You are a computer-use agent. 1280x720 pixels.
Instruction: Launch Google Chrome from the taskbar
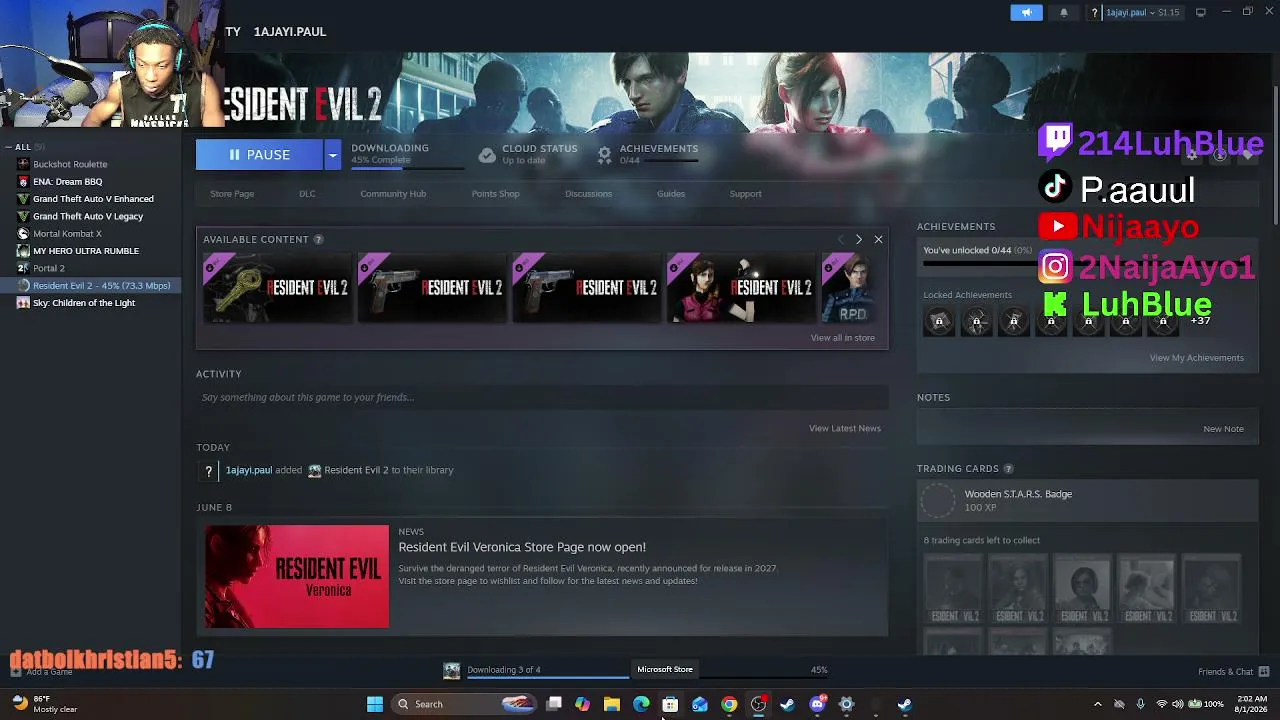click(729, 704)
